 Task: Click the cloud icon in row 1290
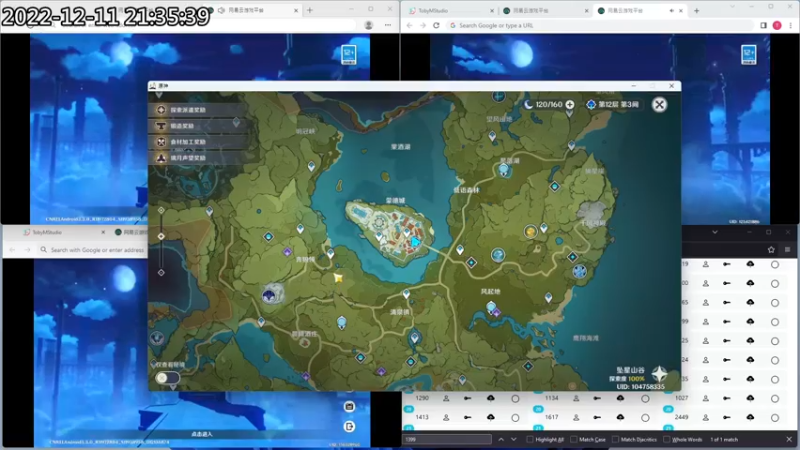pyautogui.click(x=490, y=398)
